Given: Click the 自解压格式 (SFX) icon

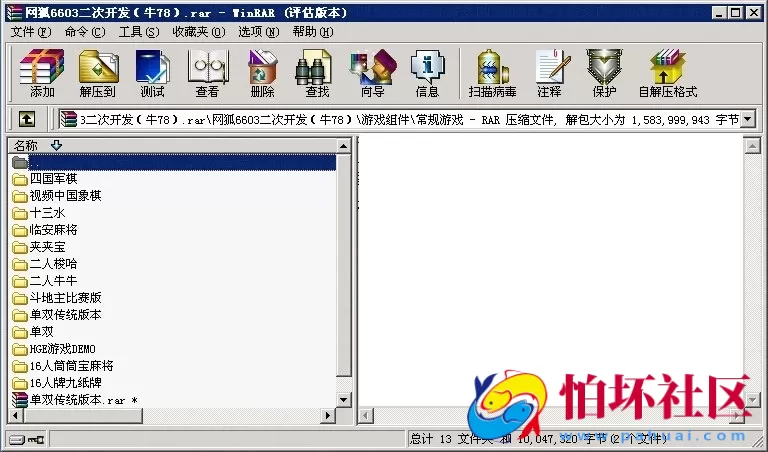Looking at the screenshot, I should [x=667, y=74].
